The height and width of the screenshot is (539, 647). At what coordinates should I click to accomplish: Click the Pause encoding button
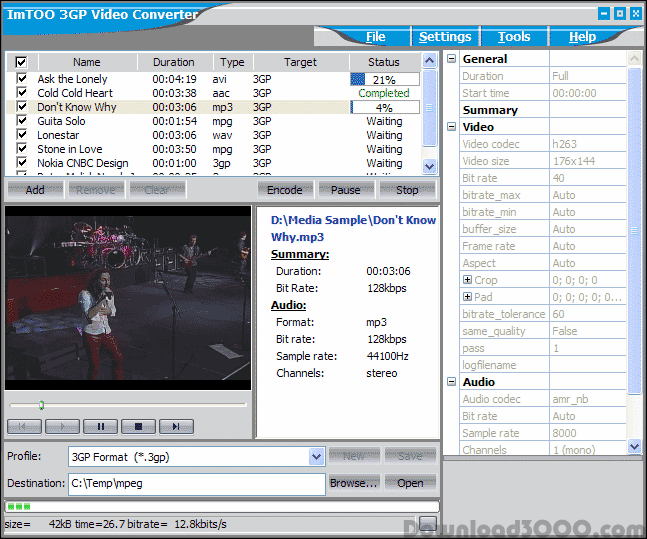click(x=346, y=190)
